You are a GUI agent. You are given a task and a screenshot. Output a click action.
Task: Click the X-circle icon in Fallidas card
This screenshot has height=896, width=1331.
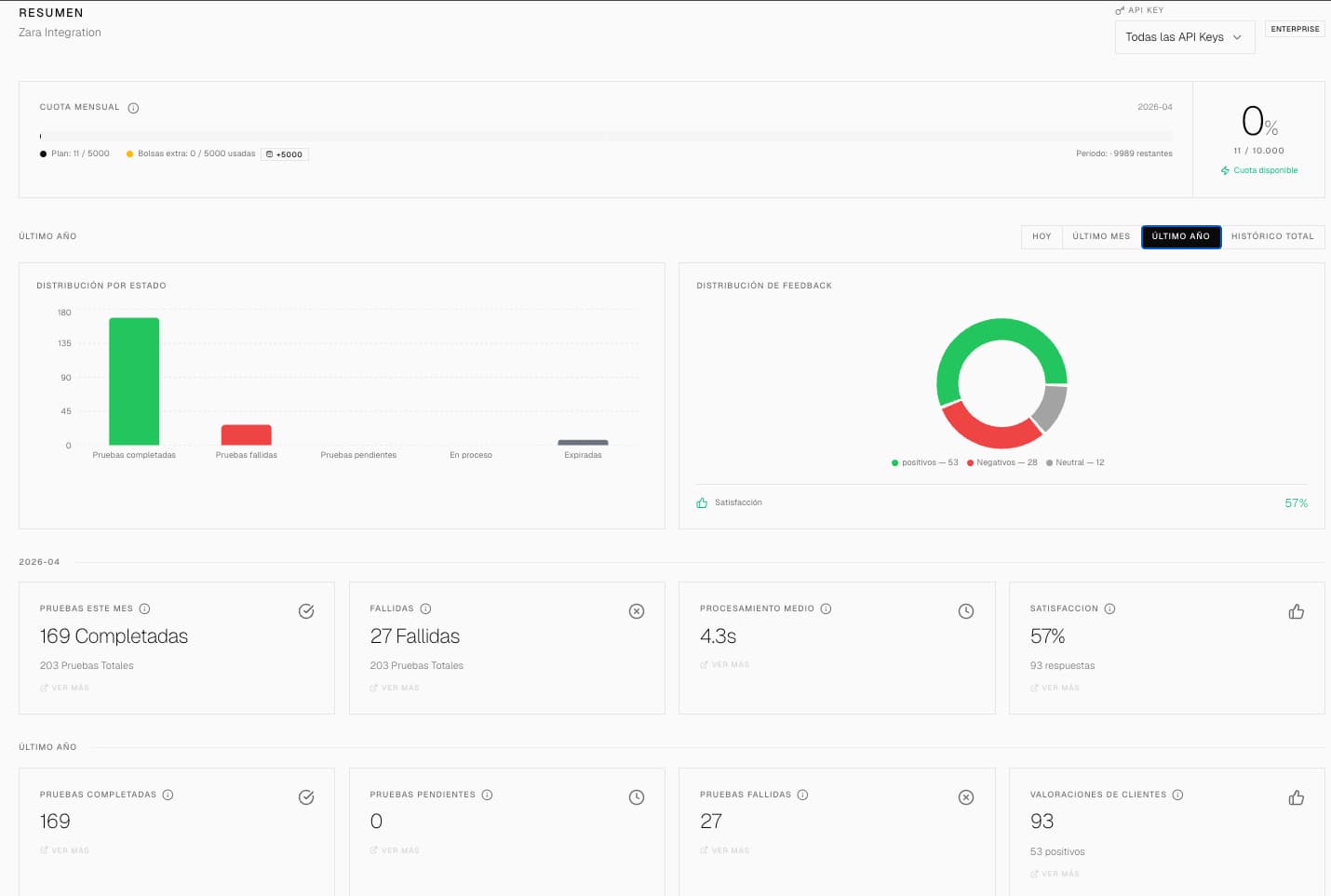(637, 611)
